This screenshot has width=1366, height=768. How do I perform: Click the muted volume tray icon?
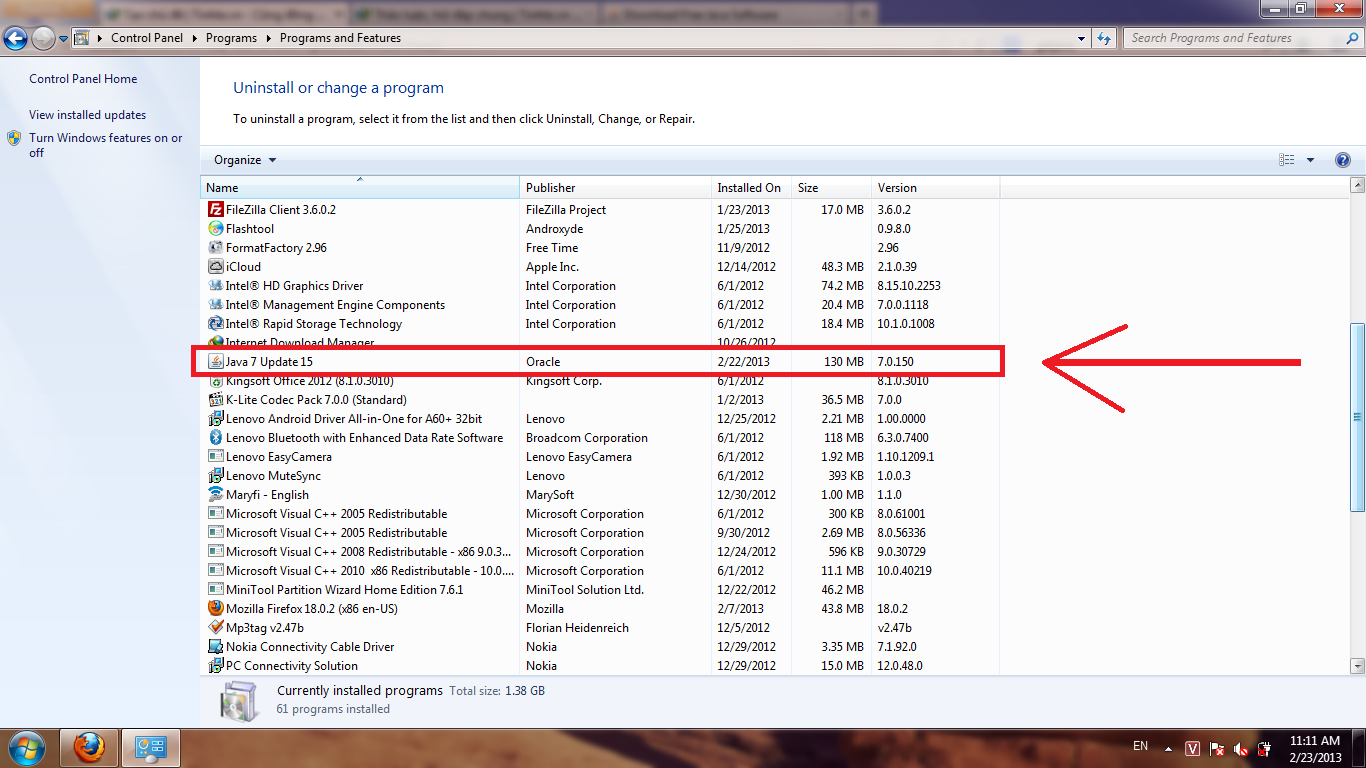coord(1241,748)
